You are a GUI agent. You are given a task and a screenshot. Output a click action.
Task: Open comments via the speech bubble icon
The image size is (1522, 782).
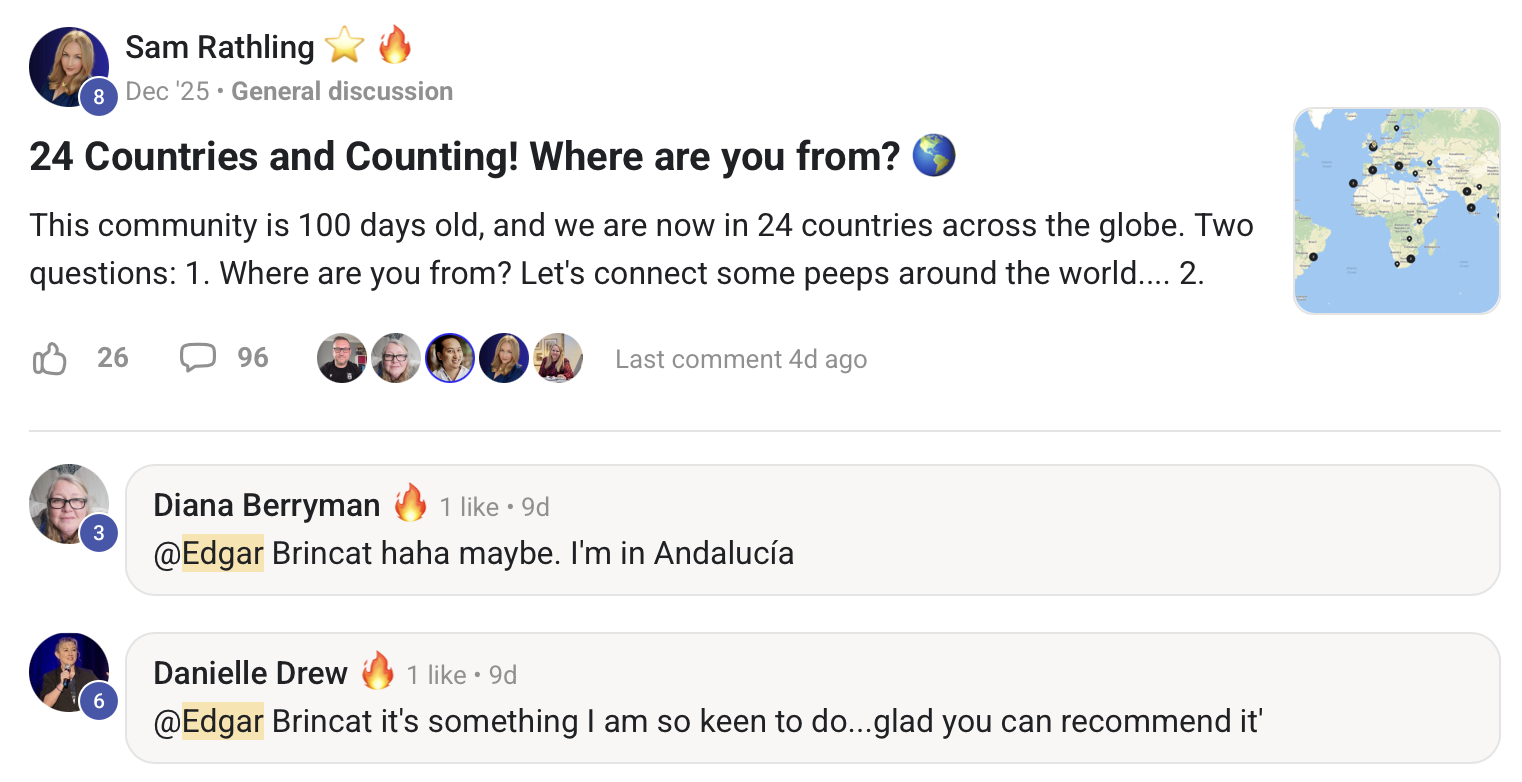pos(197,358)
